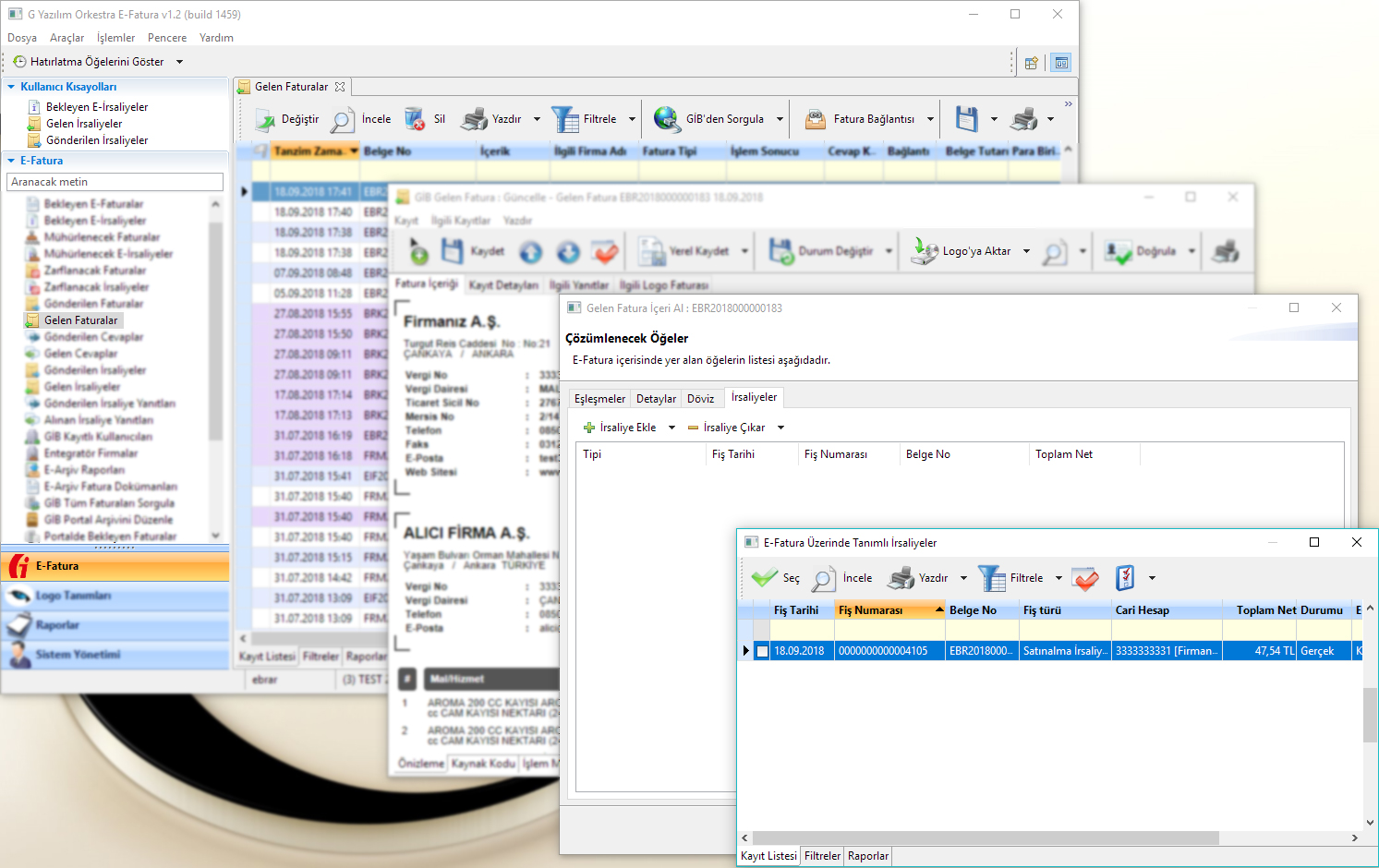
Task: Switch to Raporlar tab in İrsaliyeler dialog
Action: point(868,856)
